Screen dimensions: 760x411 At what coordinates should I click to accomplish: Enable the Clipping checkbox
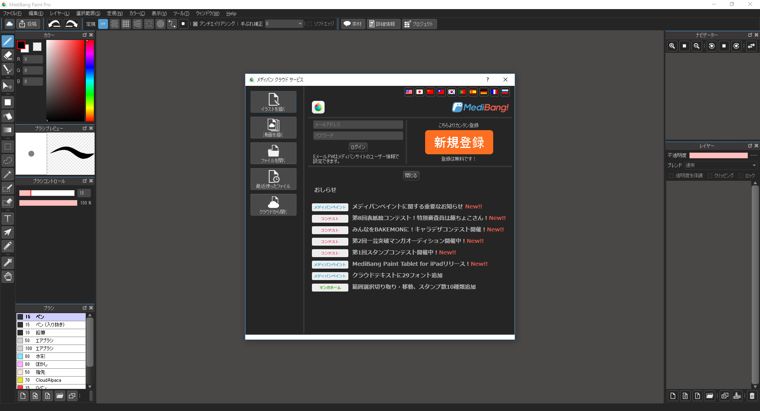click(x=710, y=175)
